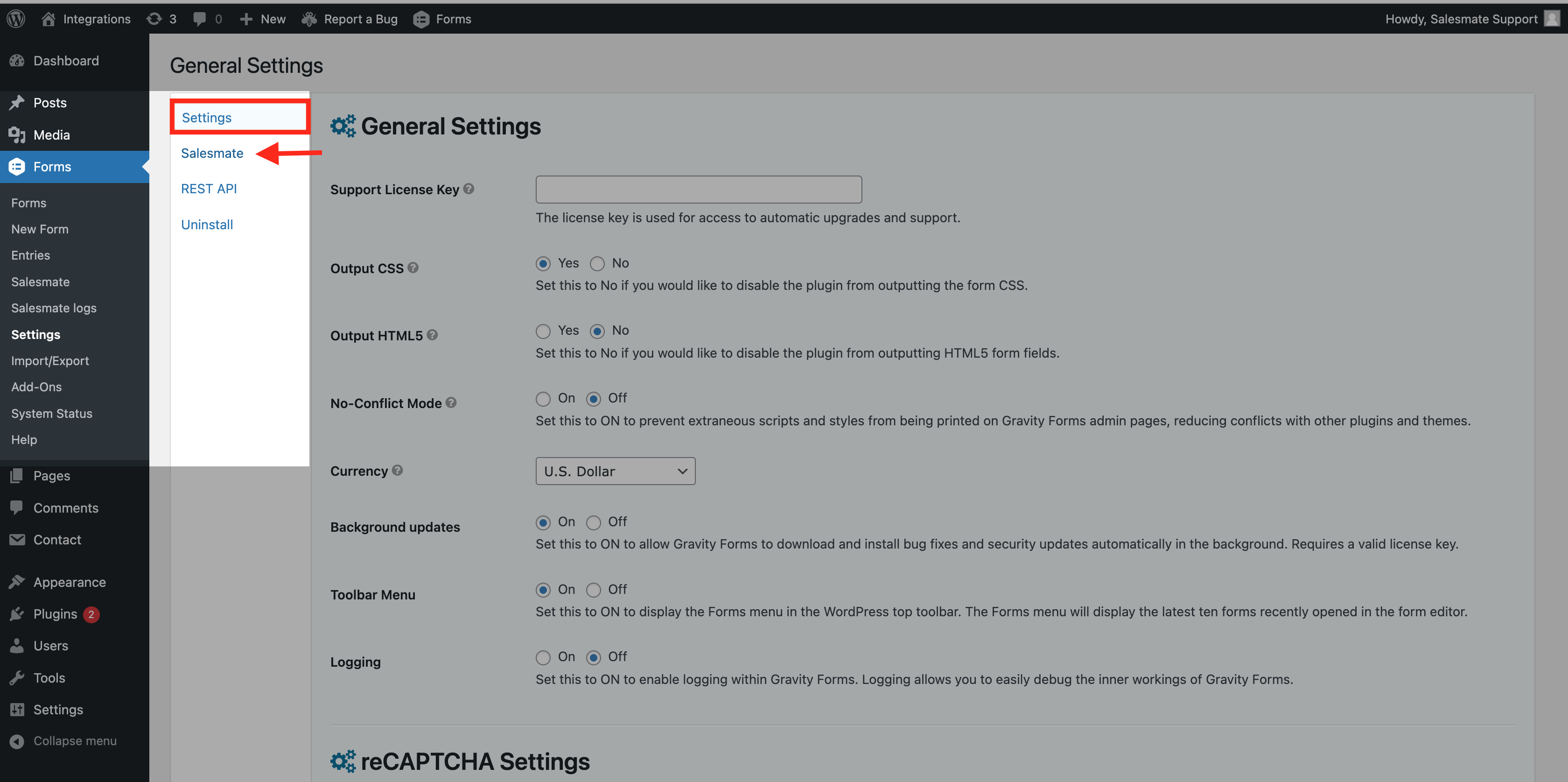Open the WordPress logo menu
1568x782 pixels.
pyautogui.click(x=16, y=19)
